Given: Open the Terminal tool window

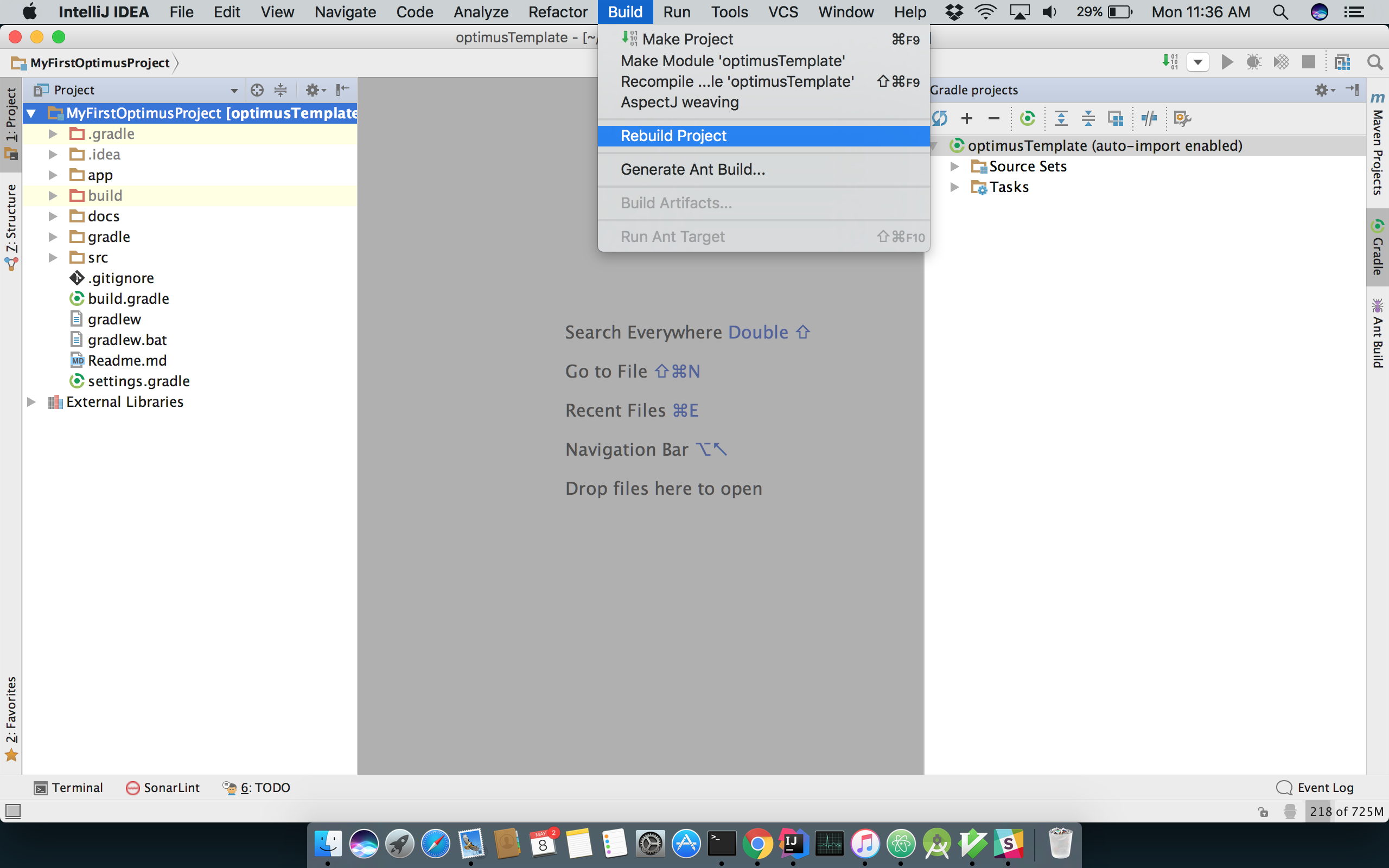Looking at the screenshot, I should pyautogui.click(x=68, y=788).
